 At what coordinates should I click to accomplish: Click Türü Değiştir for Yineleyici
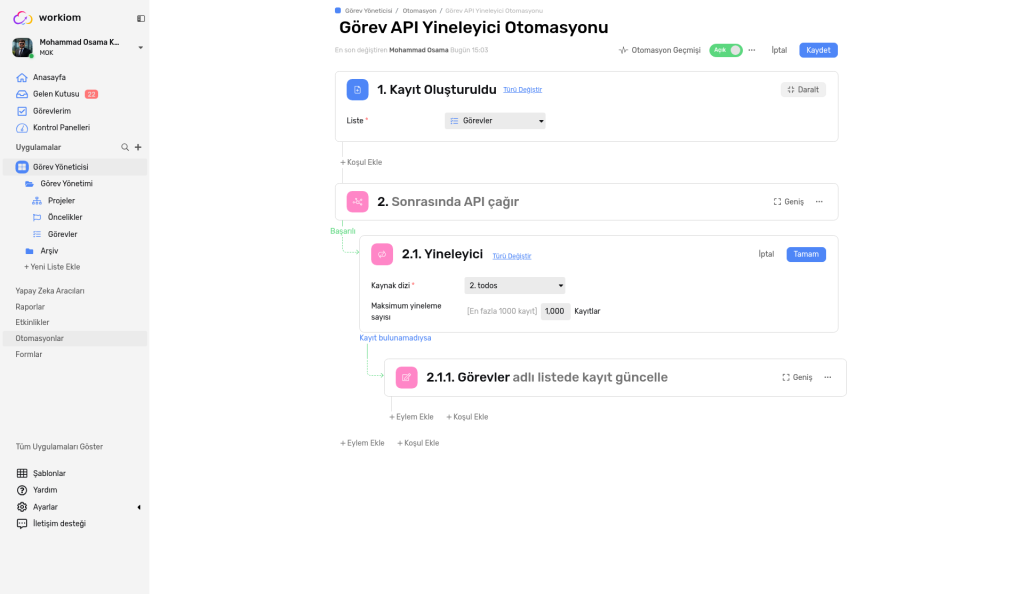point(512,257)
